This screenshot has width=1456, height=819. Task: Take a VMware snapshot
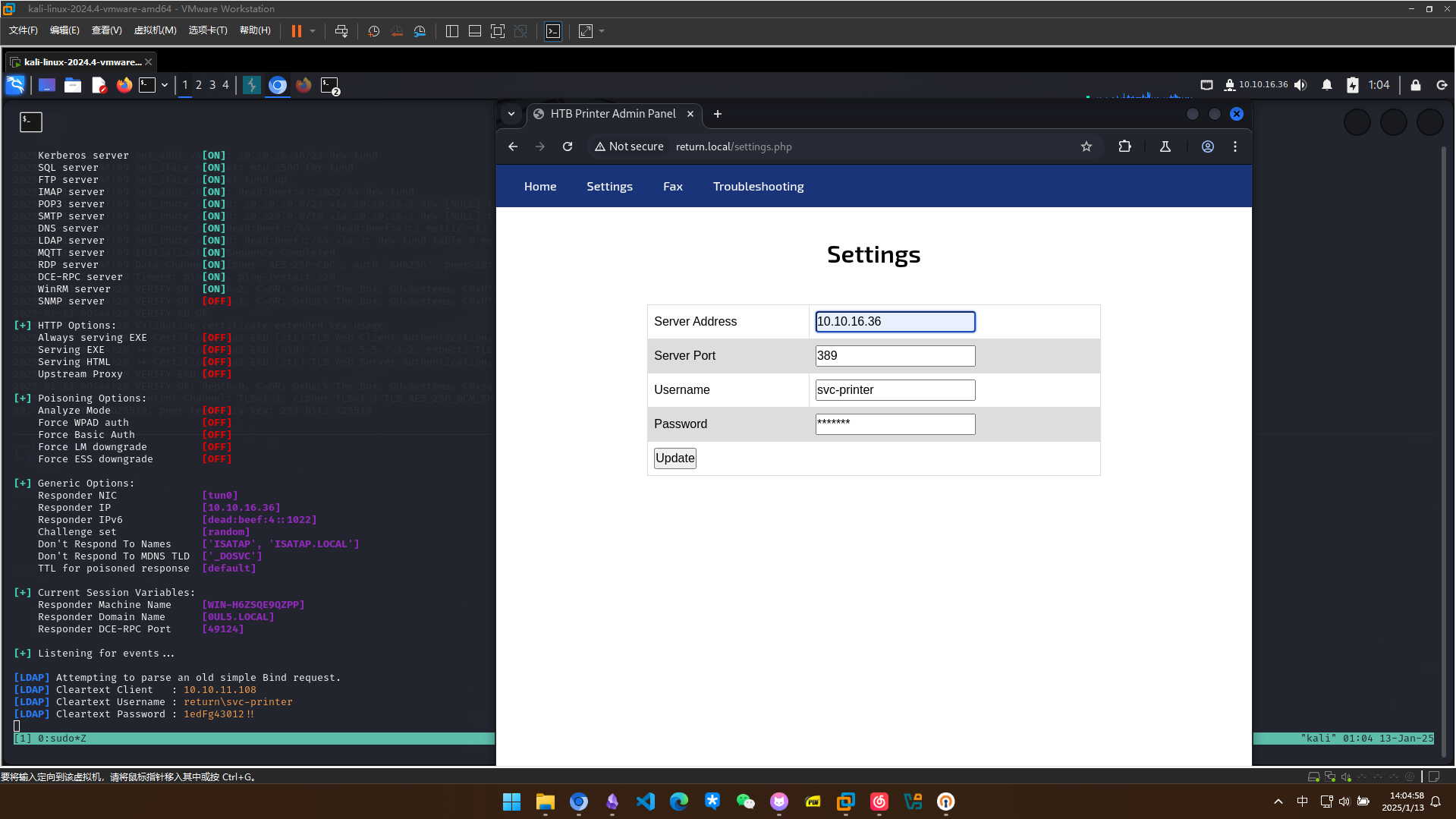373,31
